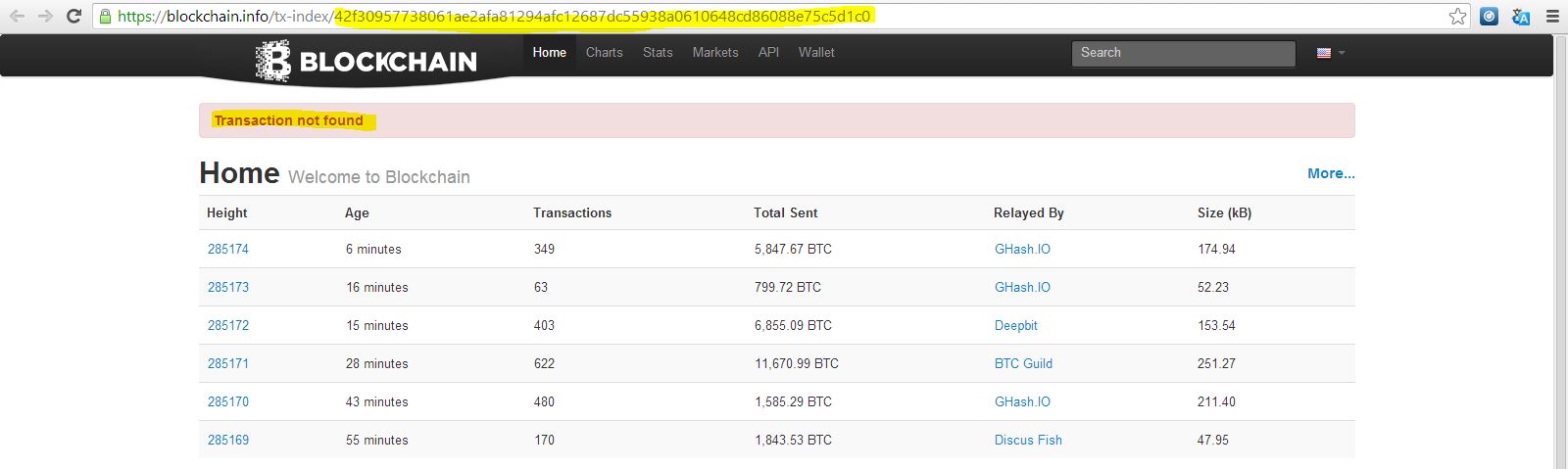Open Chrome menu hamburger icon

coord(1552,16)
